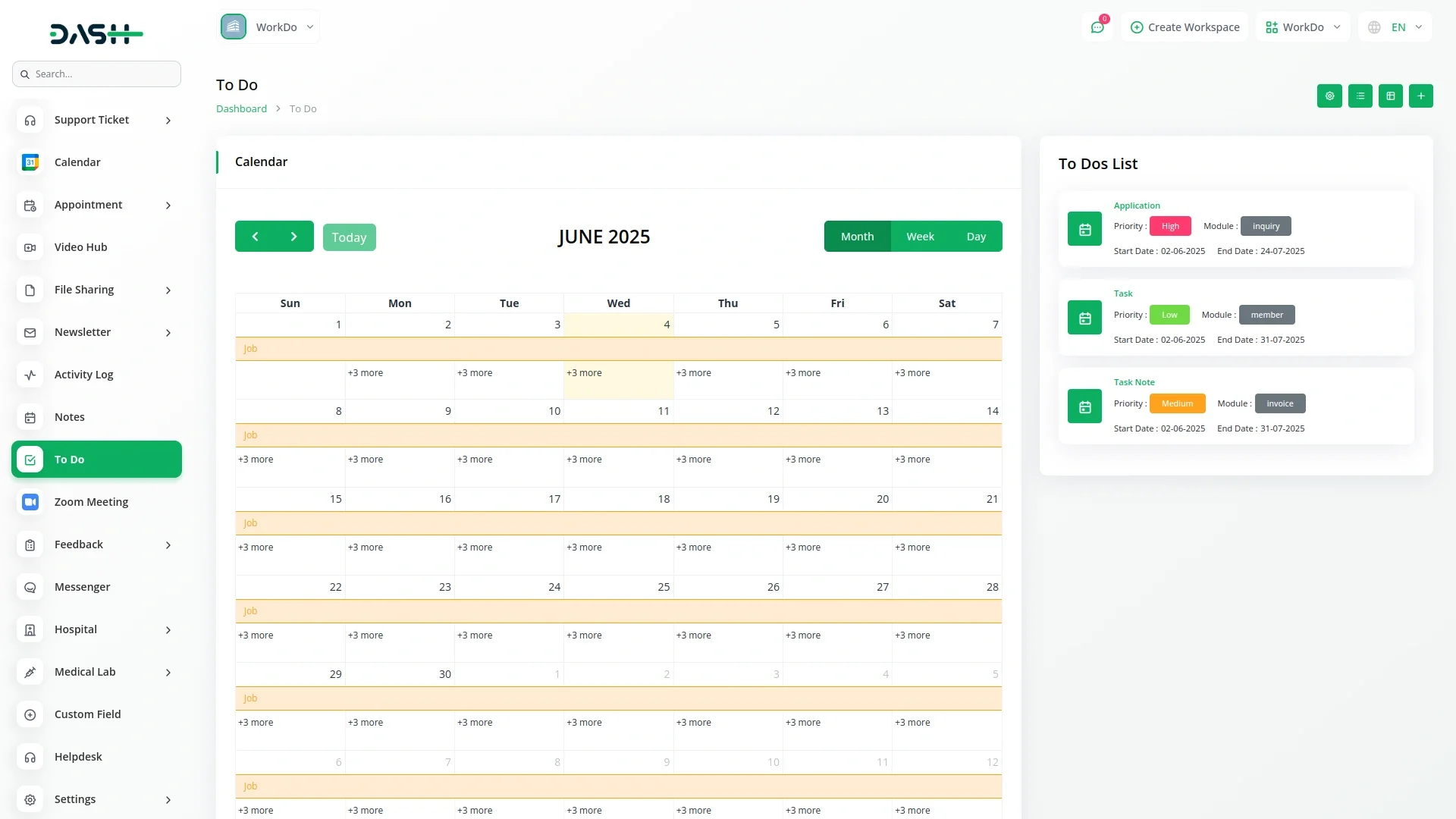The image size is (1456, 819).
Task: Click the plus icon to add To Do
Action: tap(1420, 96)
